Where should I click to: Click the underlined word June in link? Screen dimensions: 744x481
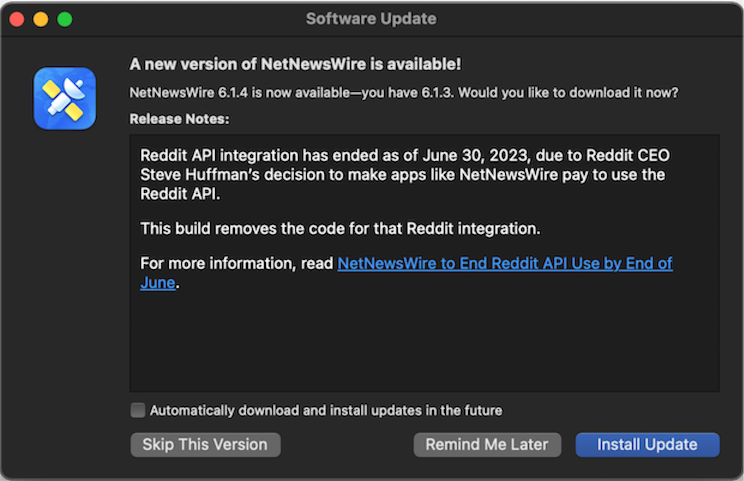[x=158, y=283]
